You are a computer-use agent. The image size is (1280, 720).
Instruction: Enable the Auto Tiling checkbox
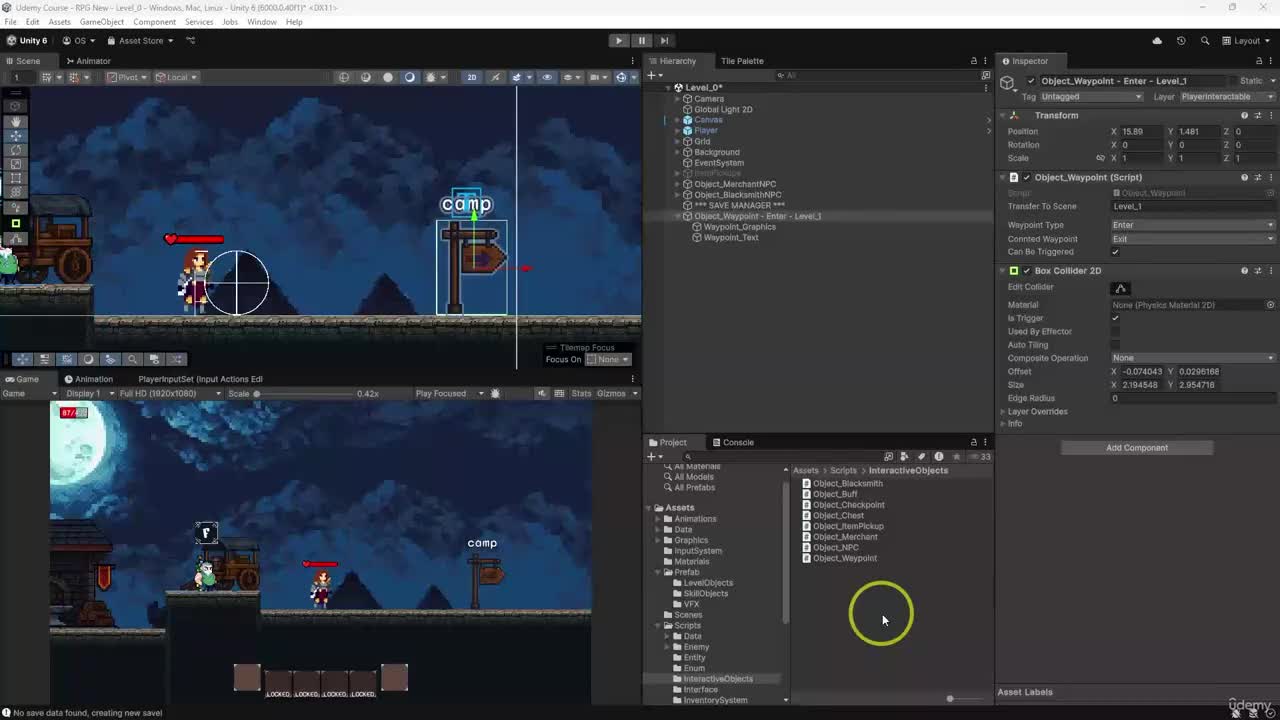[1115, 345]
